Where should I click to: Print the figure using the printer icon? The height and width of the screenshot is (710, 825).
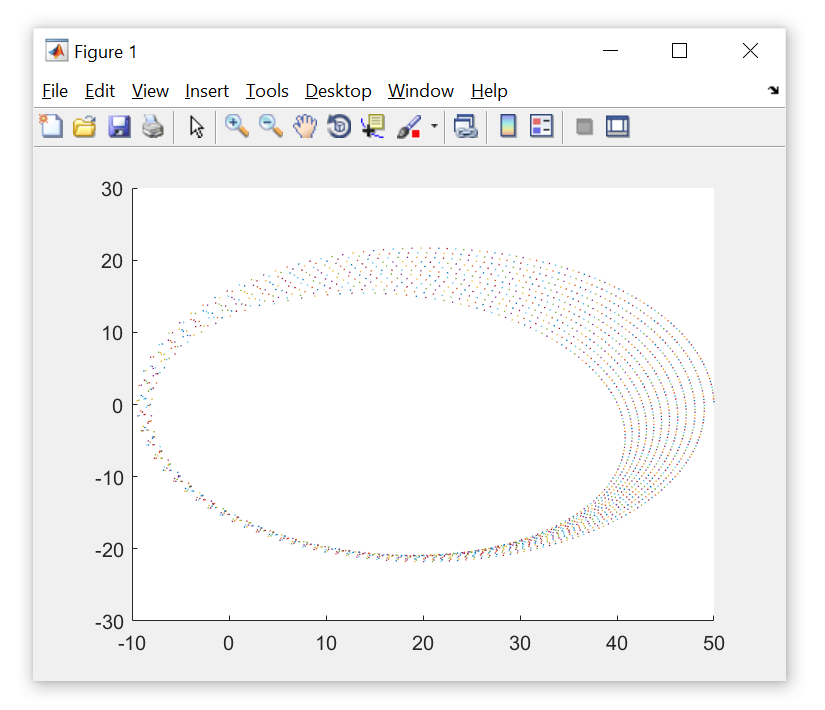(153, 127)
